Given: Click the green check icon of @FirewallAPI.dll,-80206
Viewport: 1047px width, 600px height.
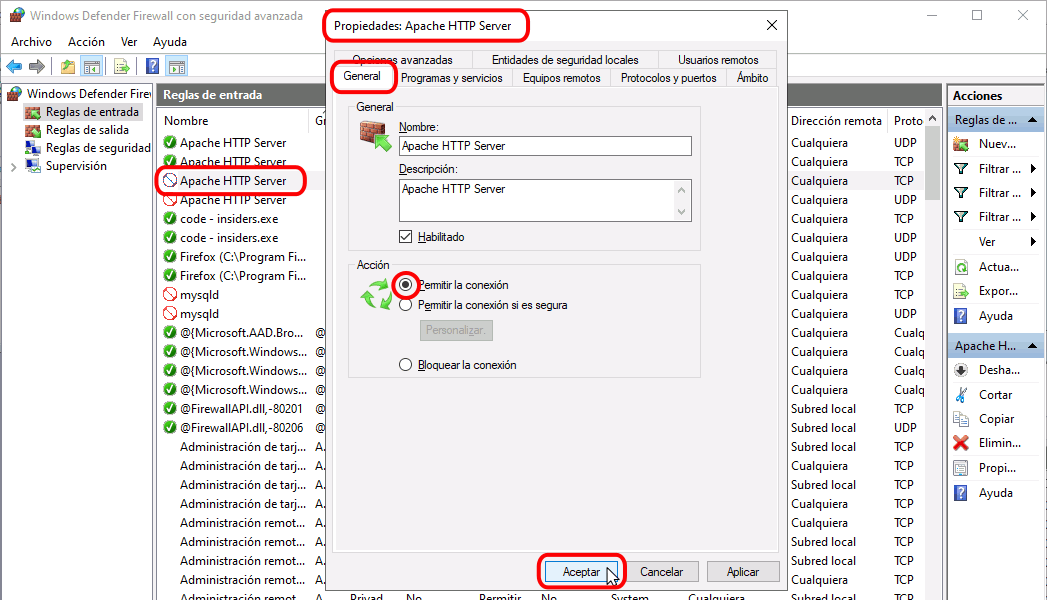Looking at the screenshot, I should tap(170, 428).
